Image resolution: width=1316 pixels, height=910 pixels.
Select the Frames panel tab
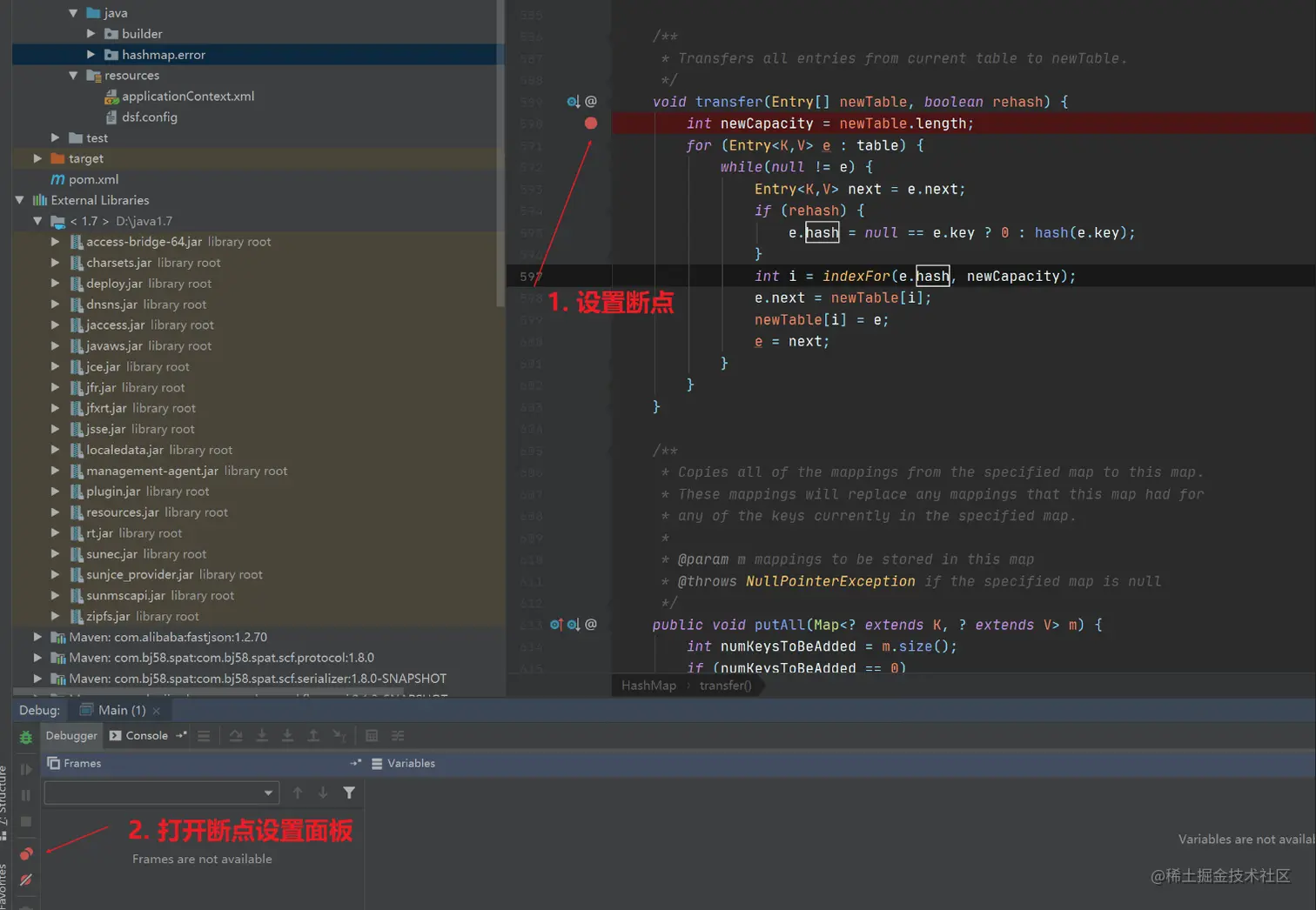click(x=74, y=763)
